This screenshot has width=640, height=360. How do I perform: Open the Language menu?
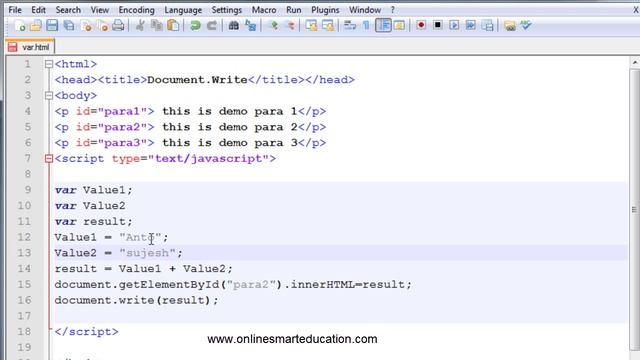click(x=183, y=10)
